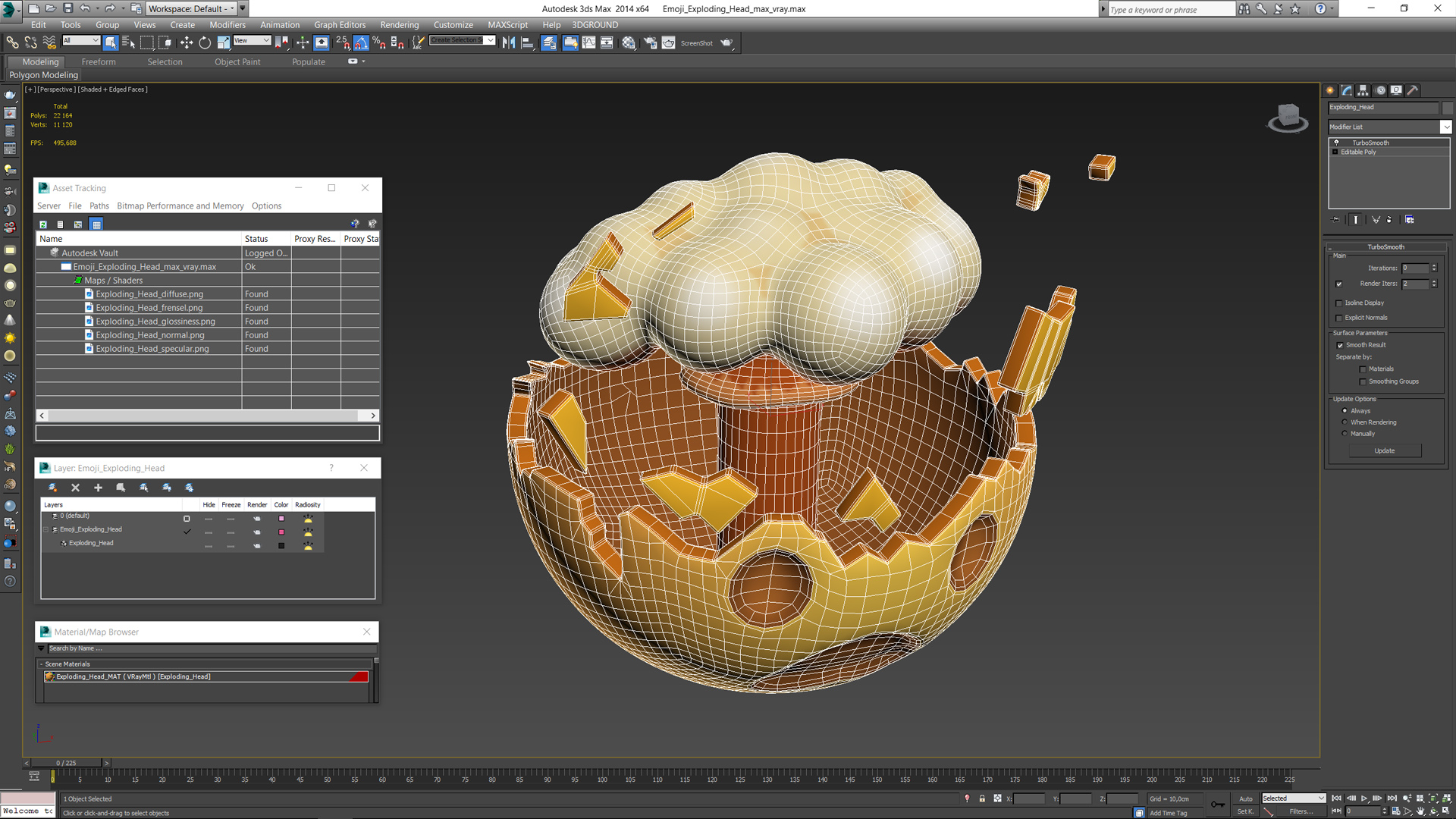Switch to the Object Paint ribbon tab
The image size is (1456, 819).
(237, 62)
